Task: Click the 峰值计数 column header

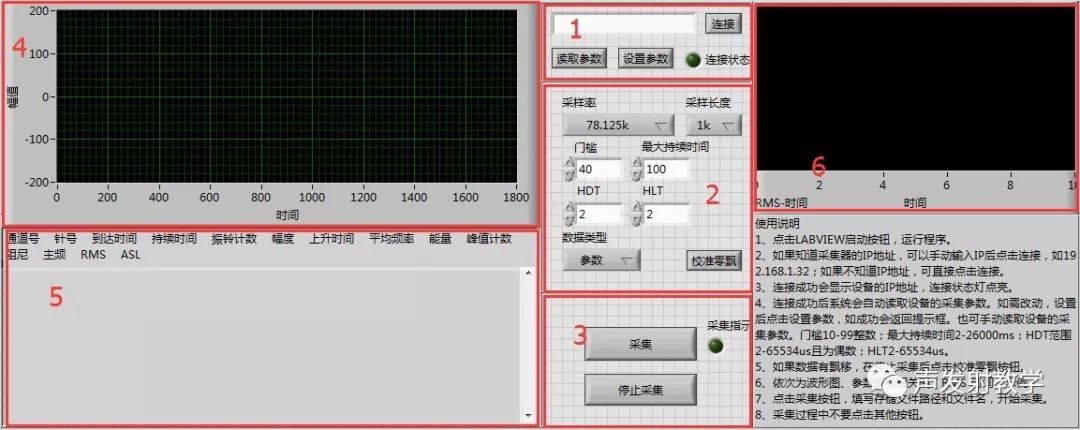Action: 489,238
